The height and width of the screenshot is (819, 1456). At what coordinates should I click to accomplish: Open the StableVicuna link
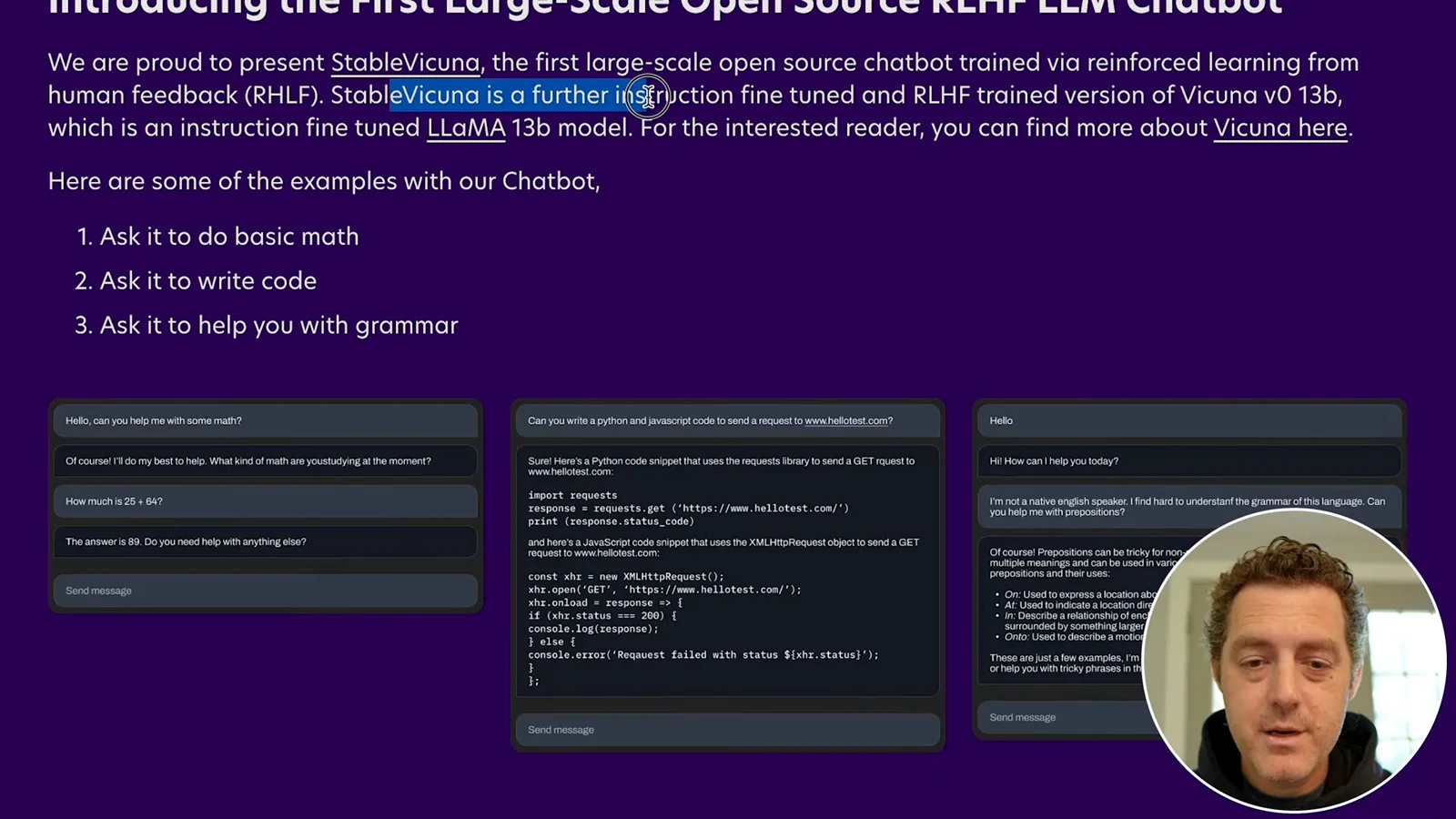[x=405, y=63]
